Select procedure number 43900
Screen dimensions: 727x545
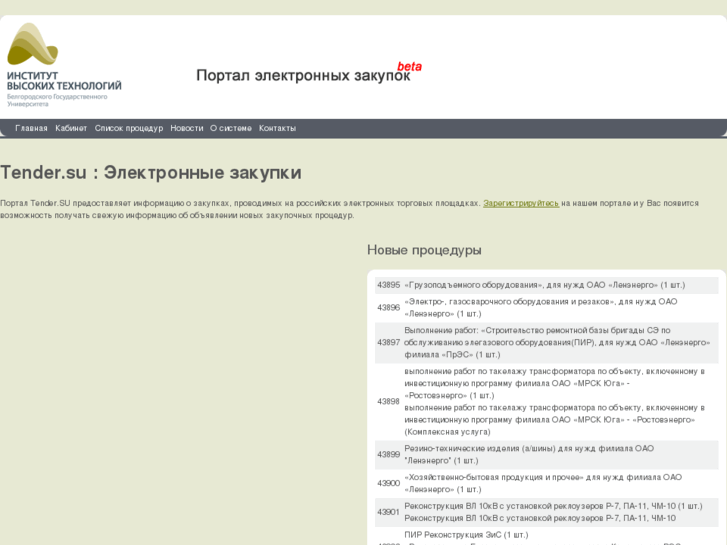click(x=389, y=483)
